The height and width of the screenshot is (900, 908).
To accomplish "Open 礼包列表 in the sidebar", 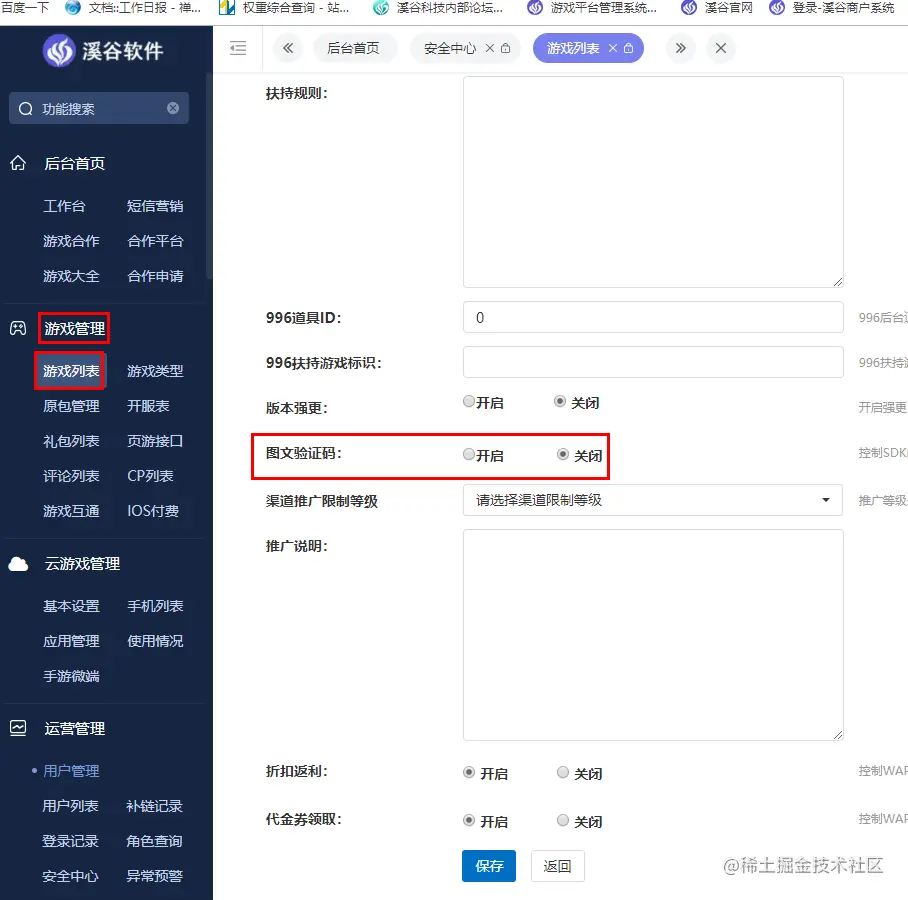I will point(71,441).
